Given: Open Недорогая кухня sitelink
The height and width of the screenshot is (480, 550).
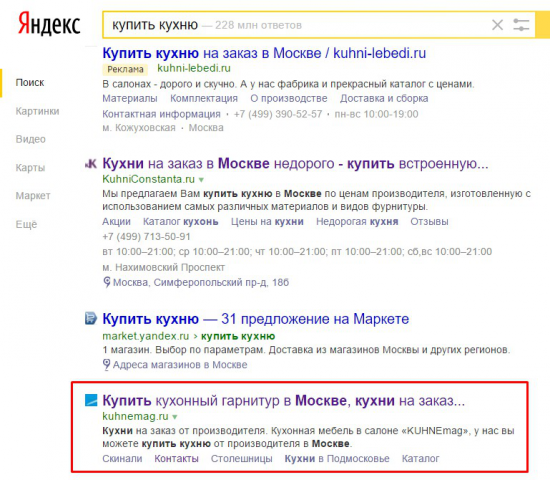Looking at the screenshot, I should 357,222.
